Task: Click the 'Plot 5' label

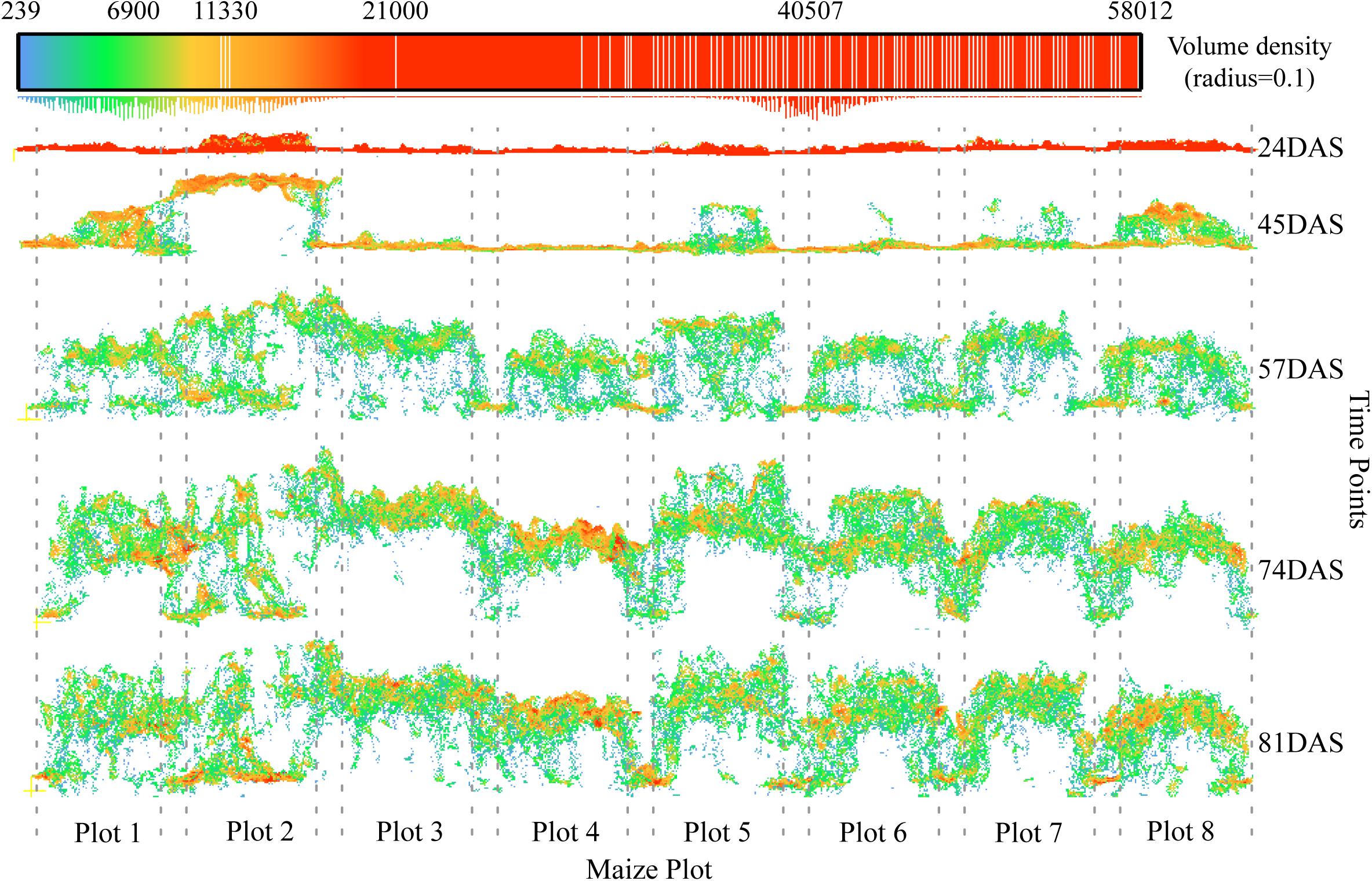Action: pos(717,833)
